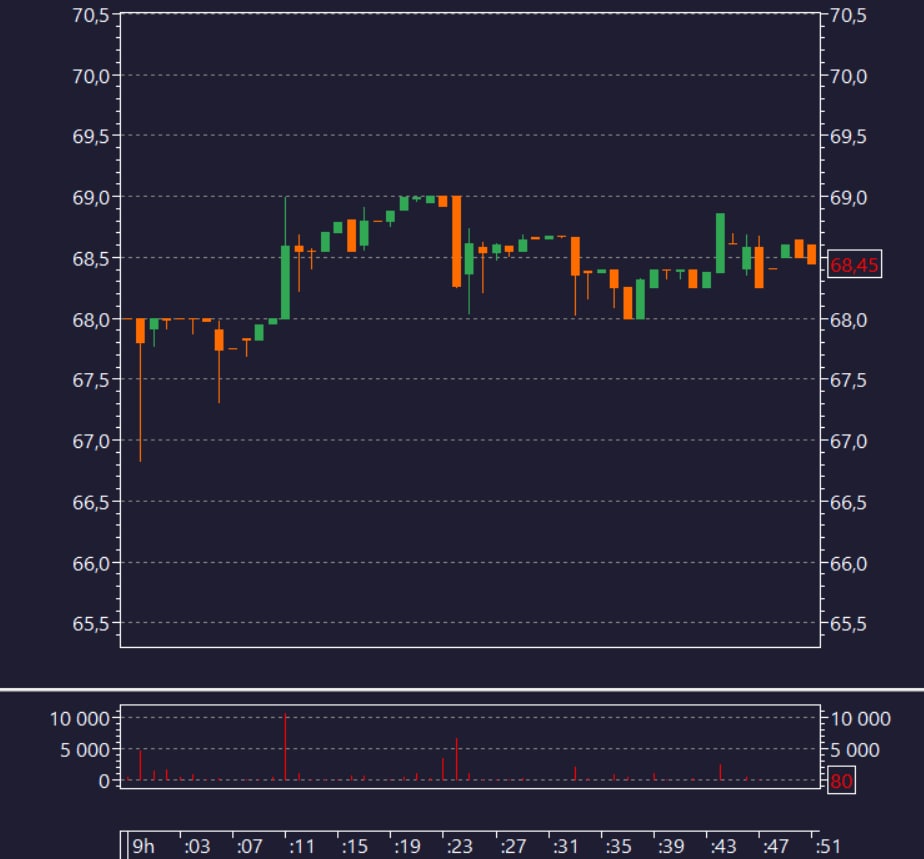Screen dimensions: 924x859
Task: Select the 9h label on the time axis
Action: [x=143, y=846]
